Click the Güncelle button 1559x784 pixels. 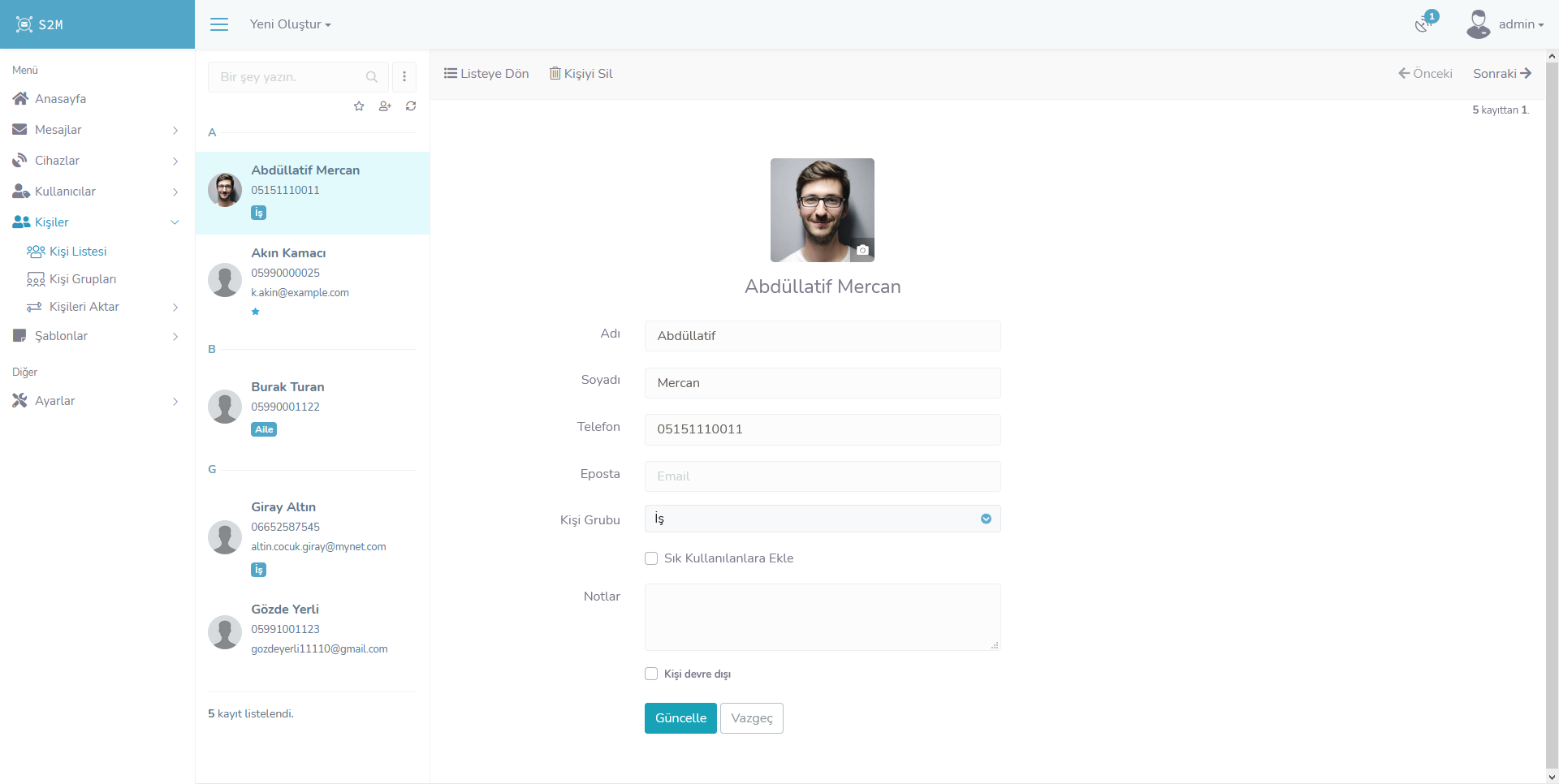point(680,718)
